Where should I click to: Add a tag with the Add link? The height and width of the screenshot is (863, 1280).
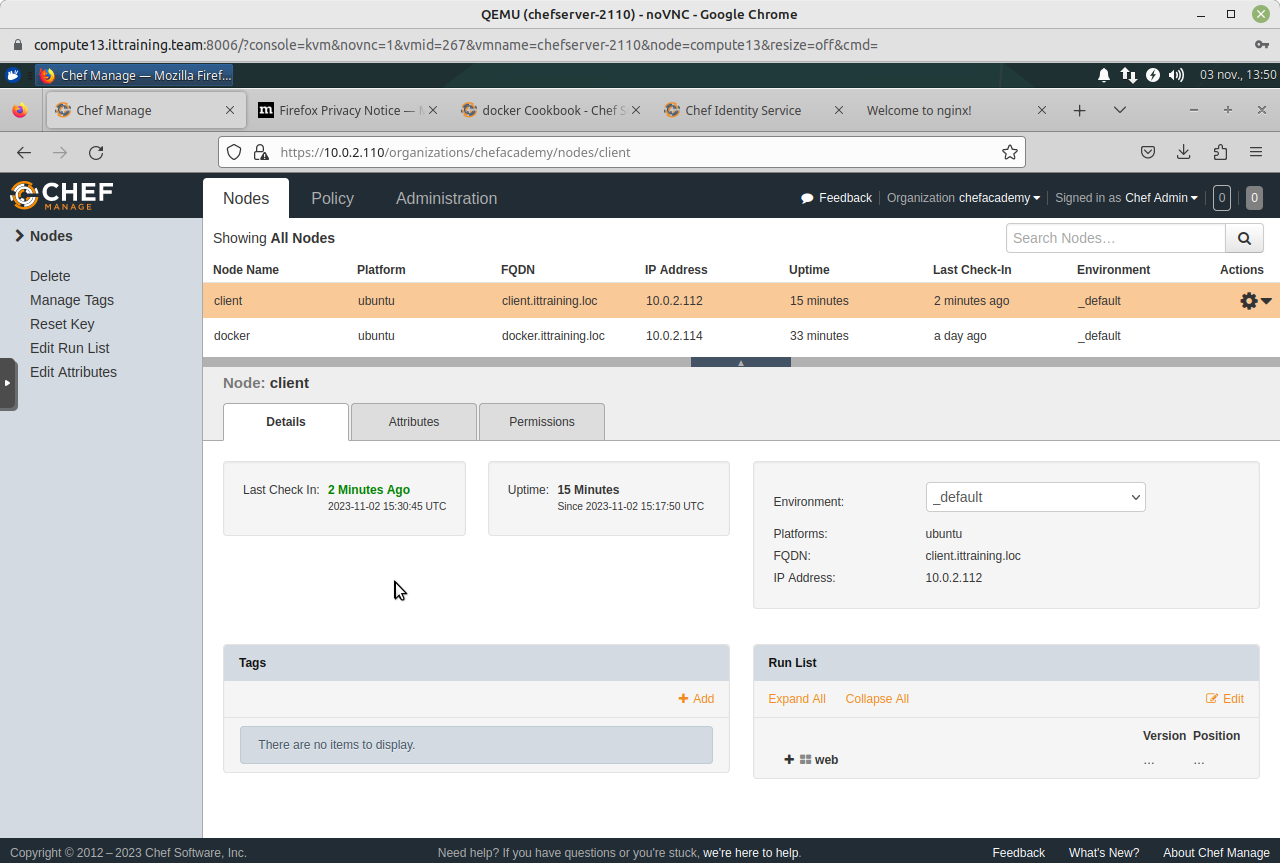click(x=696, y=699)
